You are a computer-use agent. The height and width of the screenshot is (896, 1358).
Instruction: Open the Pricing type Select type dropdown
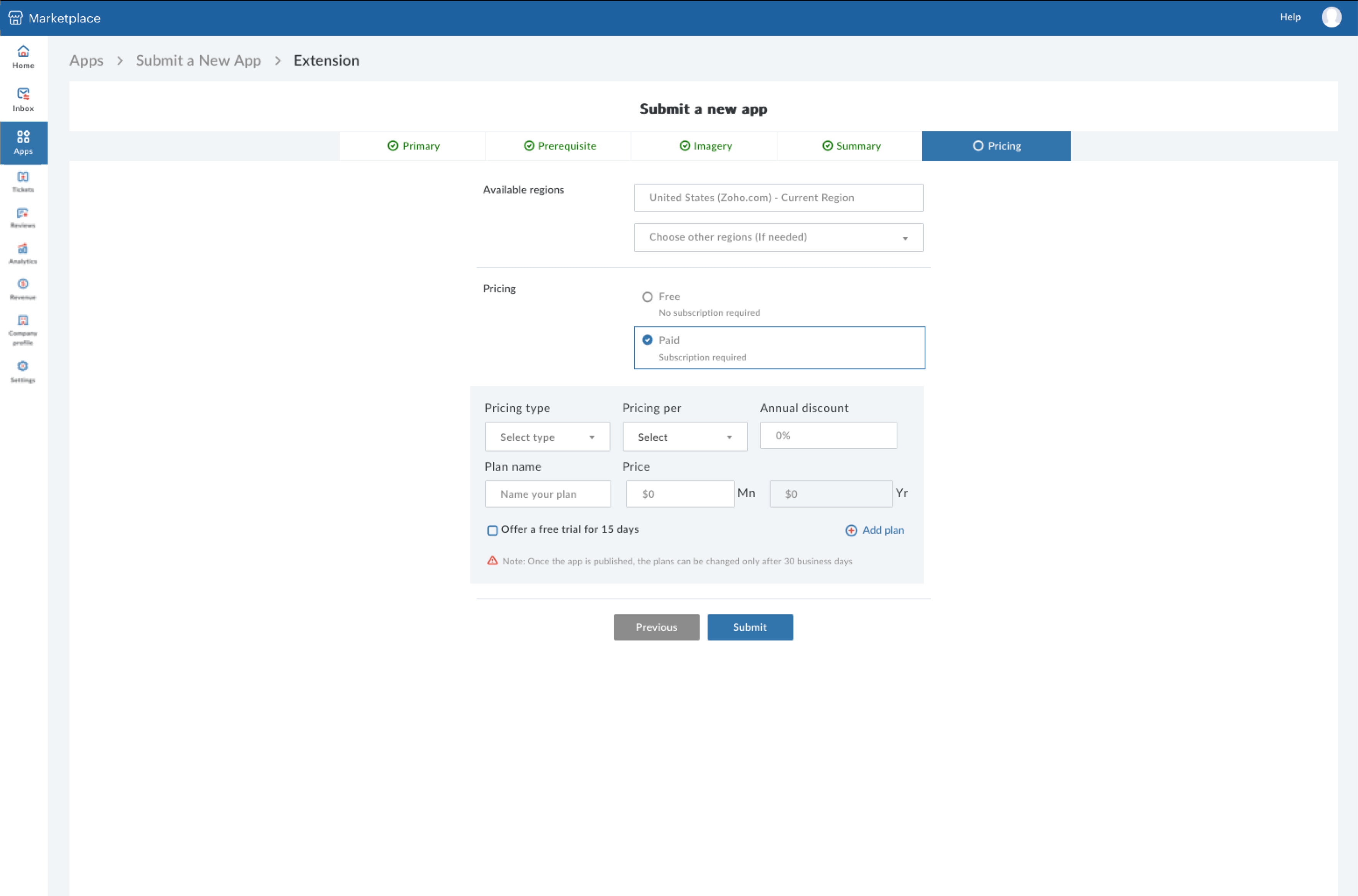[547, 437]
